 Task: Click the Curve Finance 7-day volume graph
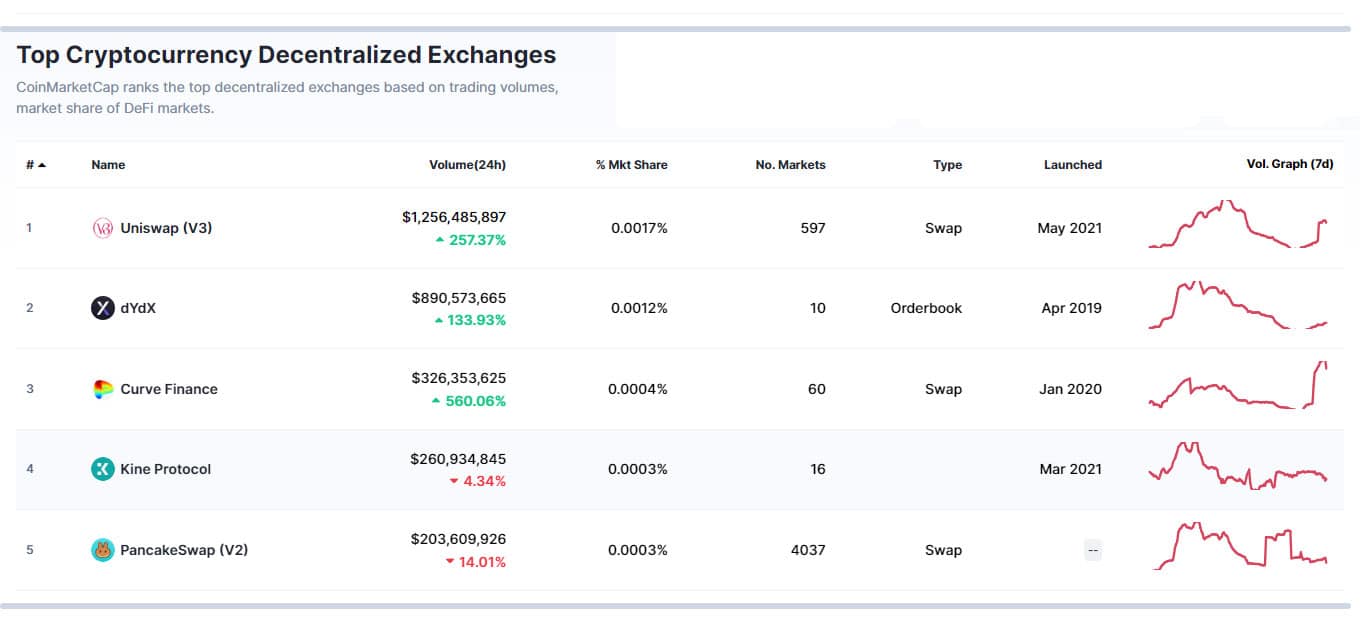1239,385
